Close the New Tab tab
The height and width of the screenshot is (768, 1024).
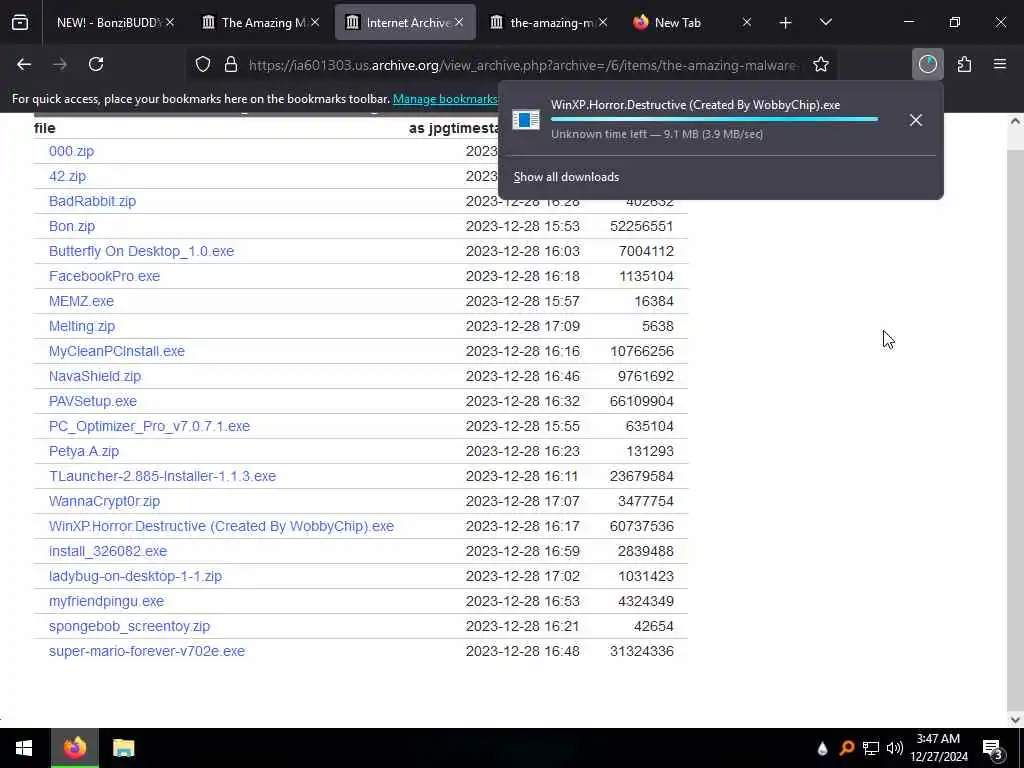pyautogui.click(x=746, y=22)
